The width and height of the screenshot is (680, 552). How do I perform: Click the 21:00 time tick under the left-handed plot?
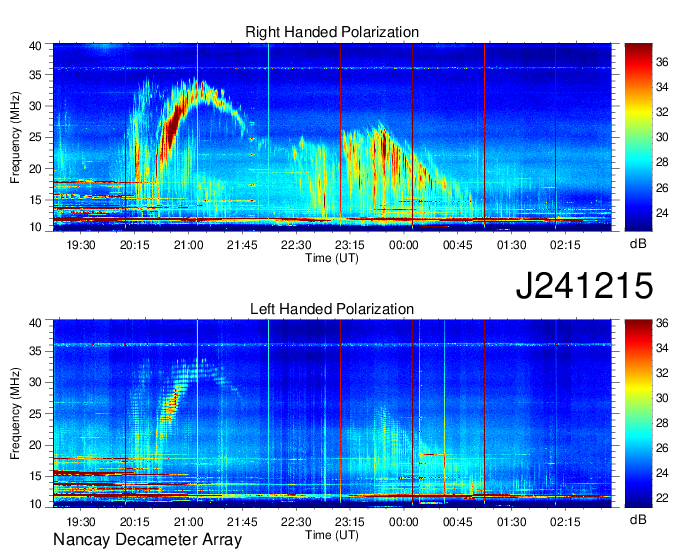188,522
